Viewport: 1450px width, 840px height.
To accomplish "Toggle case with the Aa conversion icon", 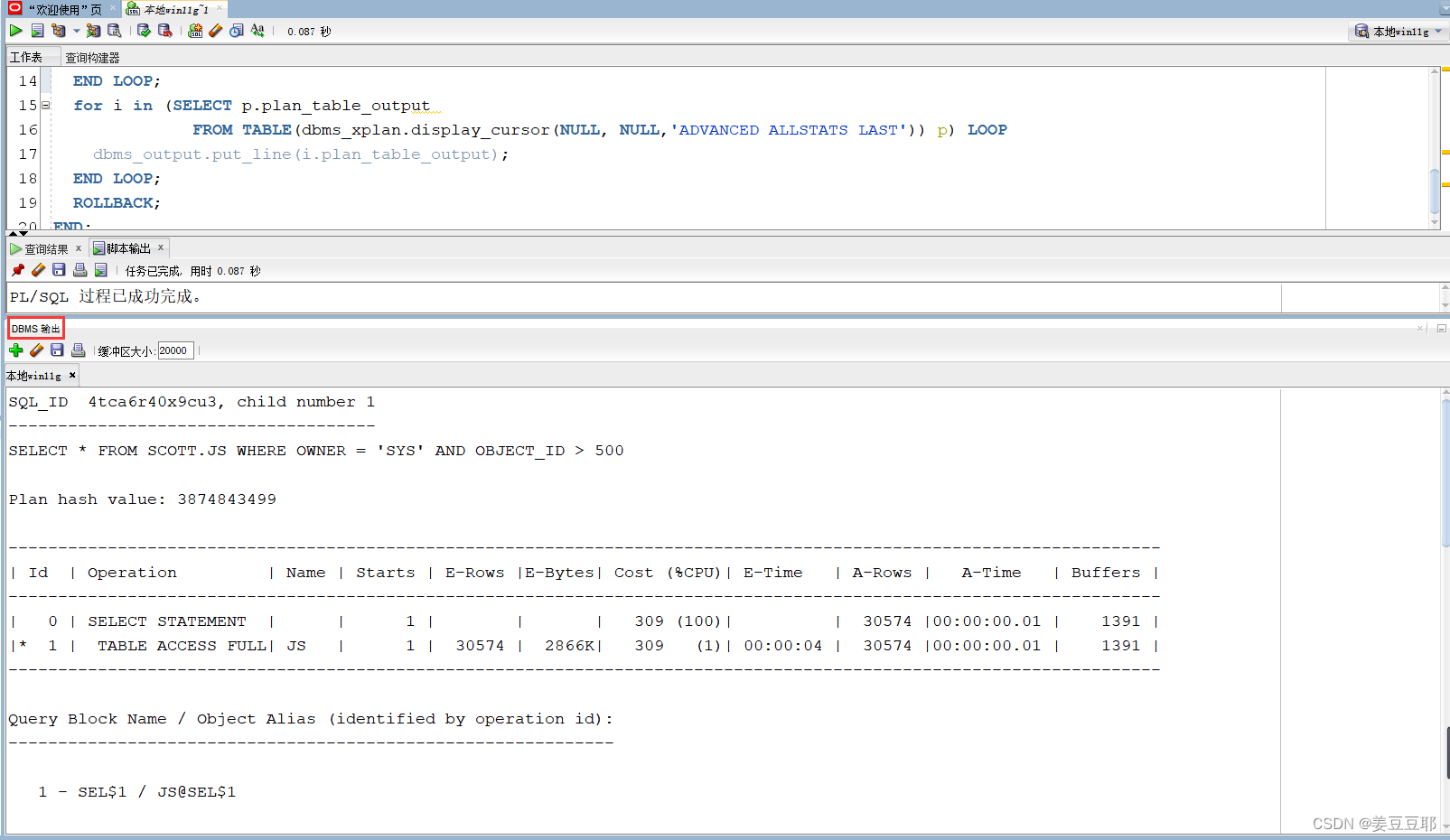I will 257,30.
